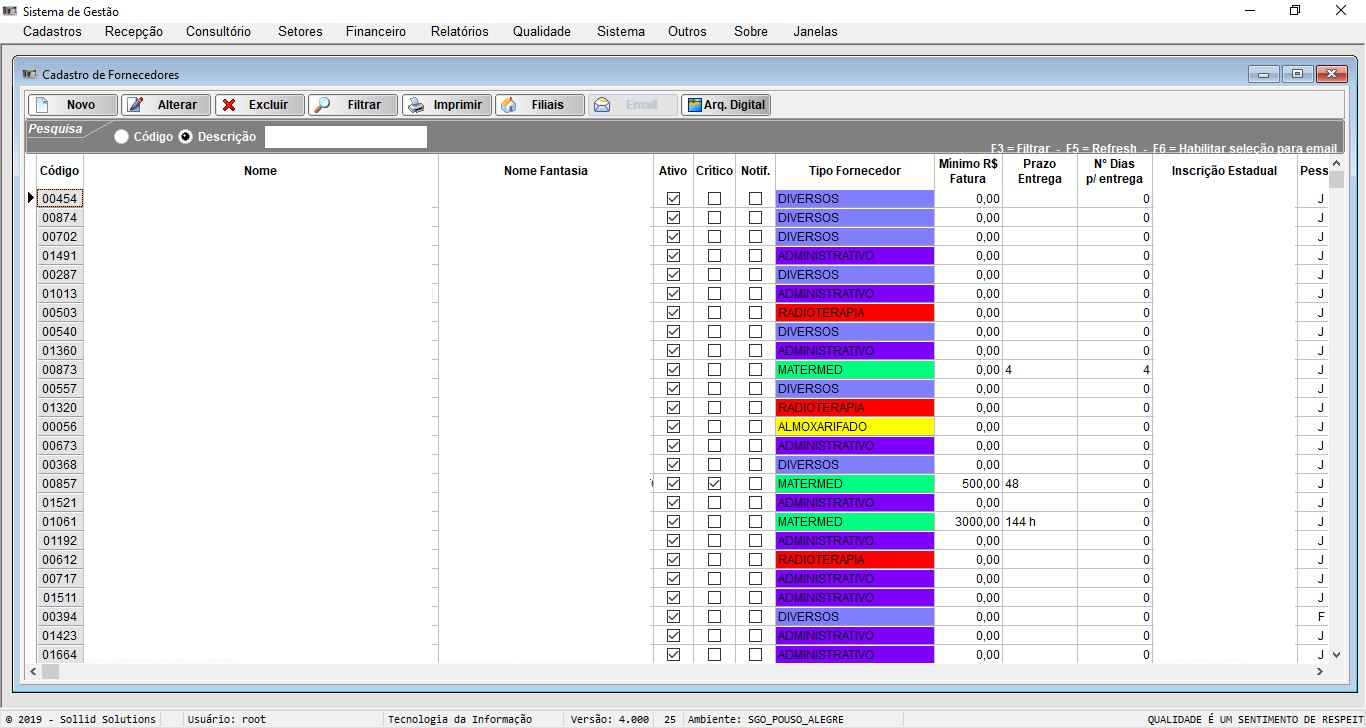Image resolution: width=1366 pixels, height=728 pixels.
Task: Open the Sistema menu
Action: tap(621, 32)
